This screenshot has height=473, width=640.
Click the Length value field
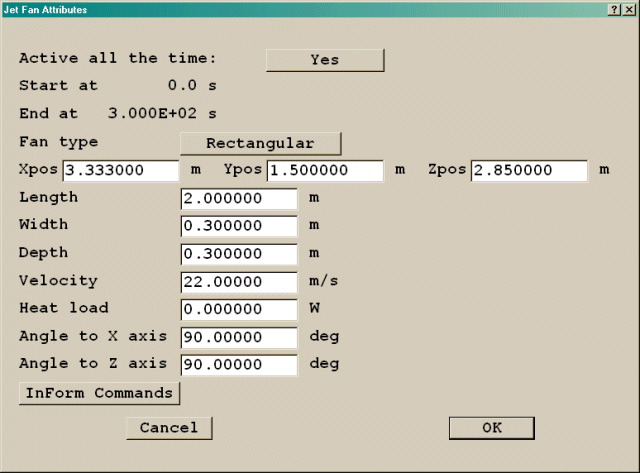click(x=239, y=199)
